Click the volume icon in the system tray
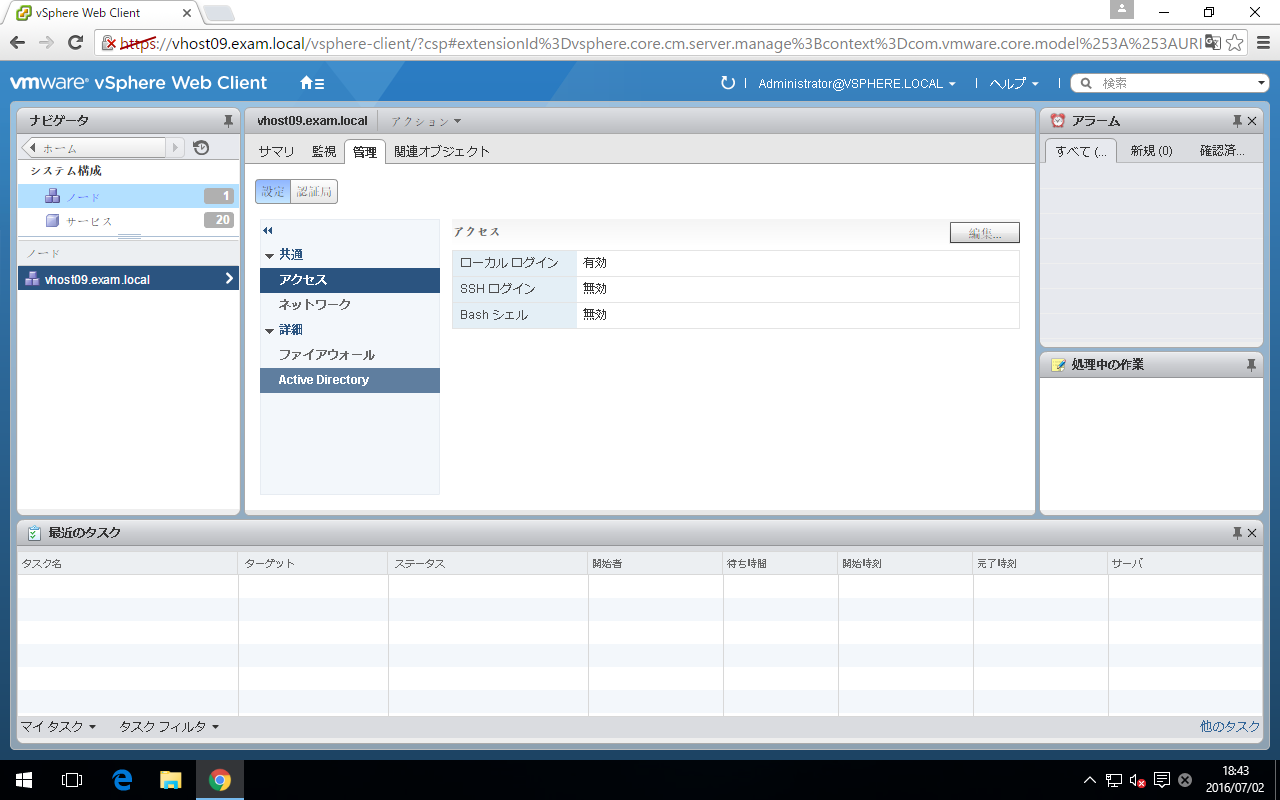The image size is (1280, 800). pos(1137,780)
